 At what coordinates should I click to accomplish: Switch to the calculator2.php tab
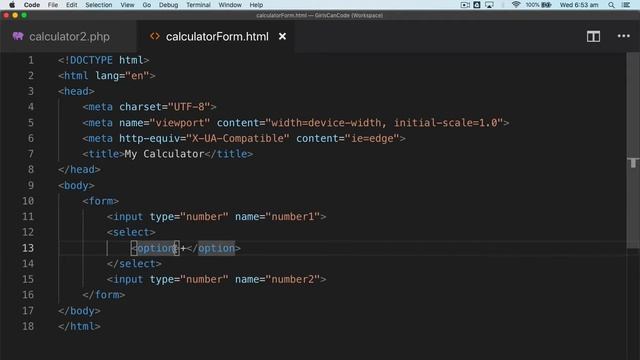point(69,36)
